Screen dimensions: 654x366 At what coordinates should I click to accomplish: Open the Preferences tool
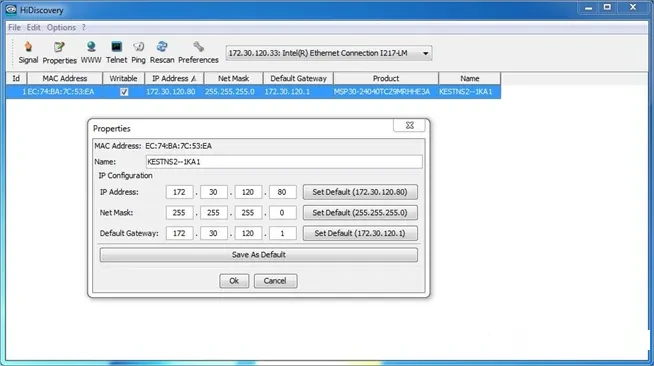point(198,53)
